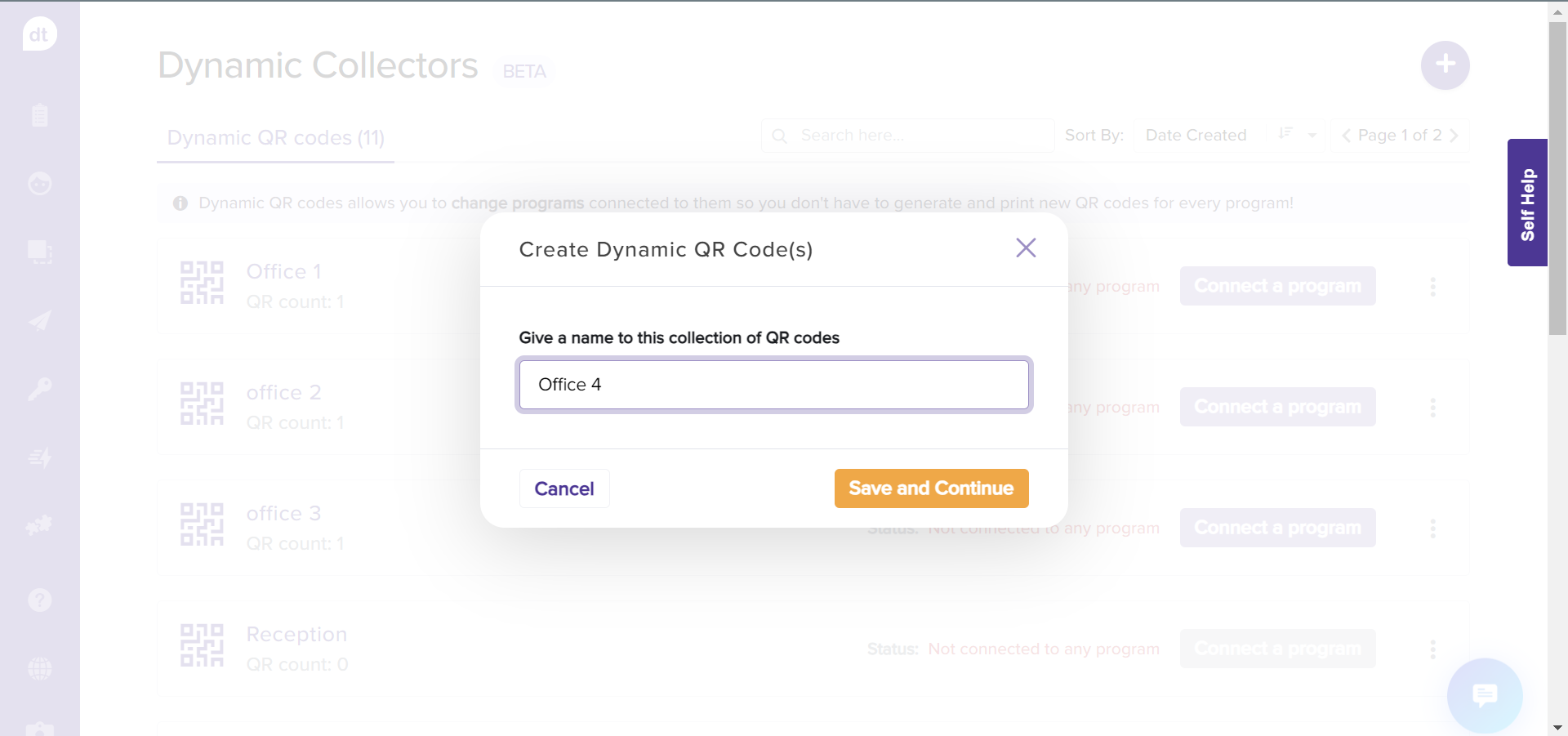Click the question mark help icon
This screenshot has height=736, width=1568.
(x=39, y=600)
